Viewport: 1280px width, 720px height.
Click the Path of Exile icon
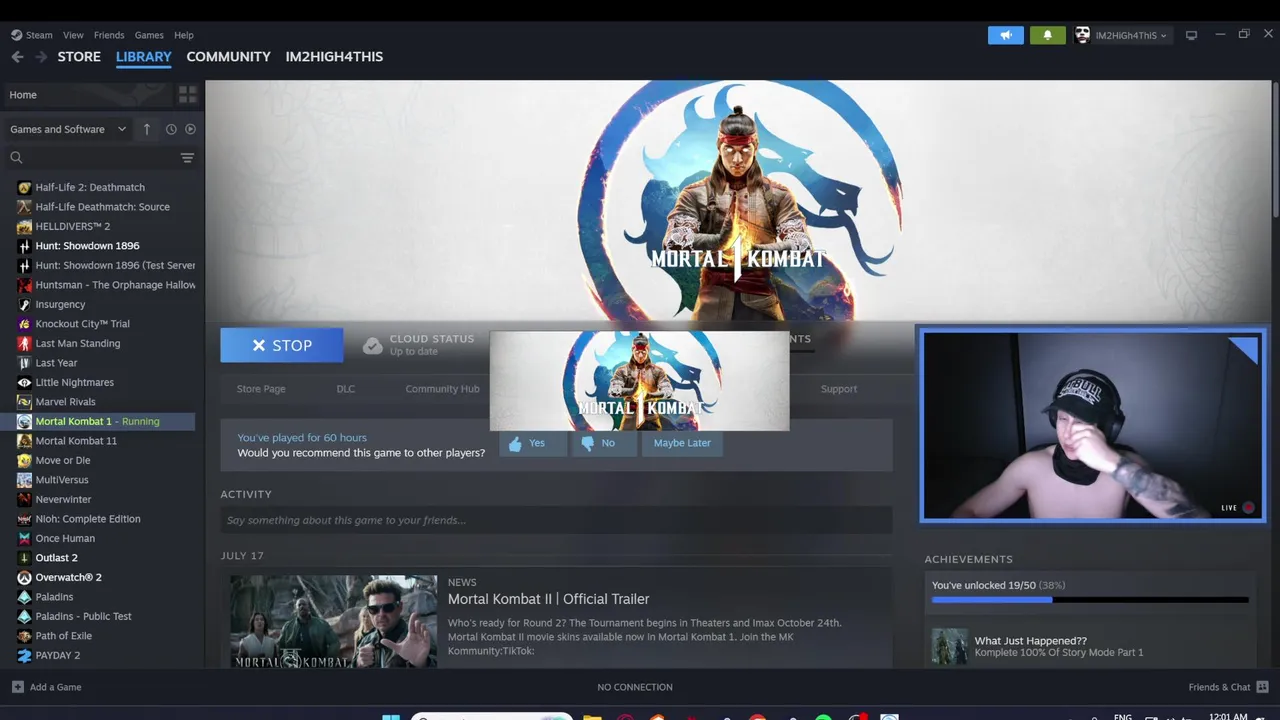pos(24,636)
